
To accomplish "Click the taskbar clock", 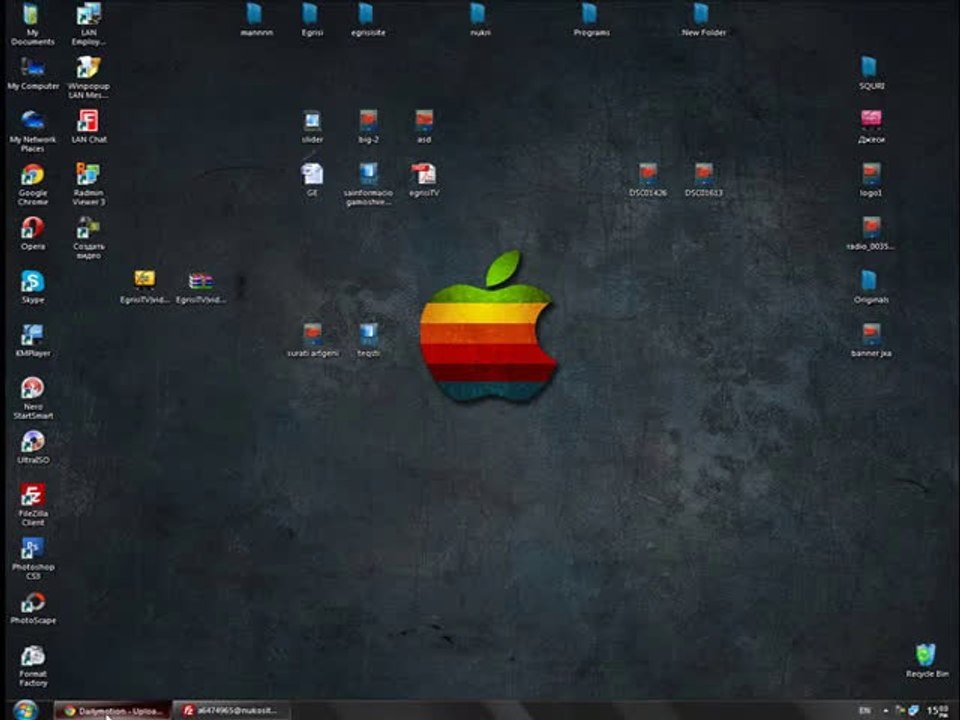I will click(x=938, y=711).
